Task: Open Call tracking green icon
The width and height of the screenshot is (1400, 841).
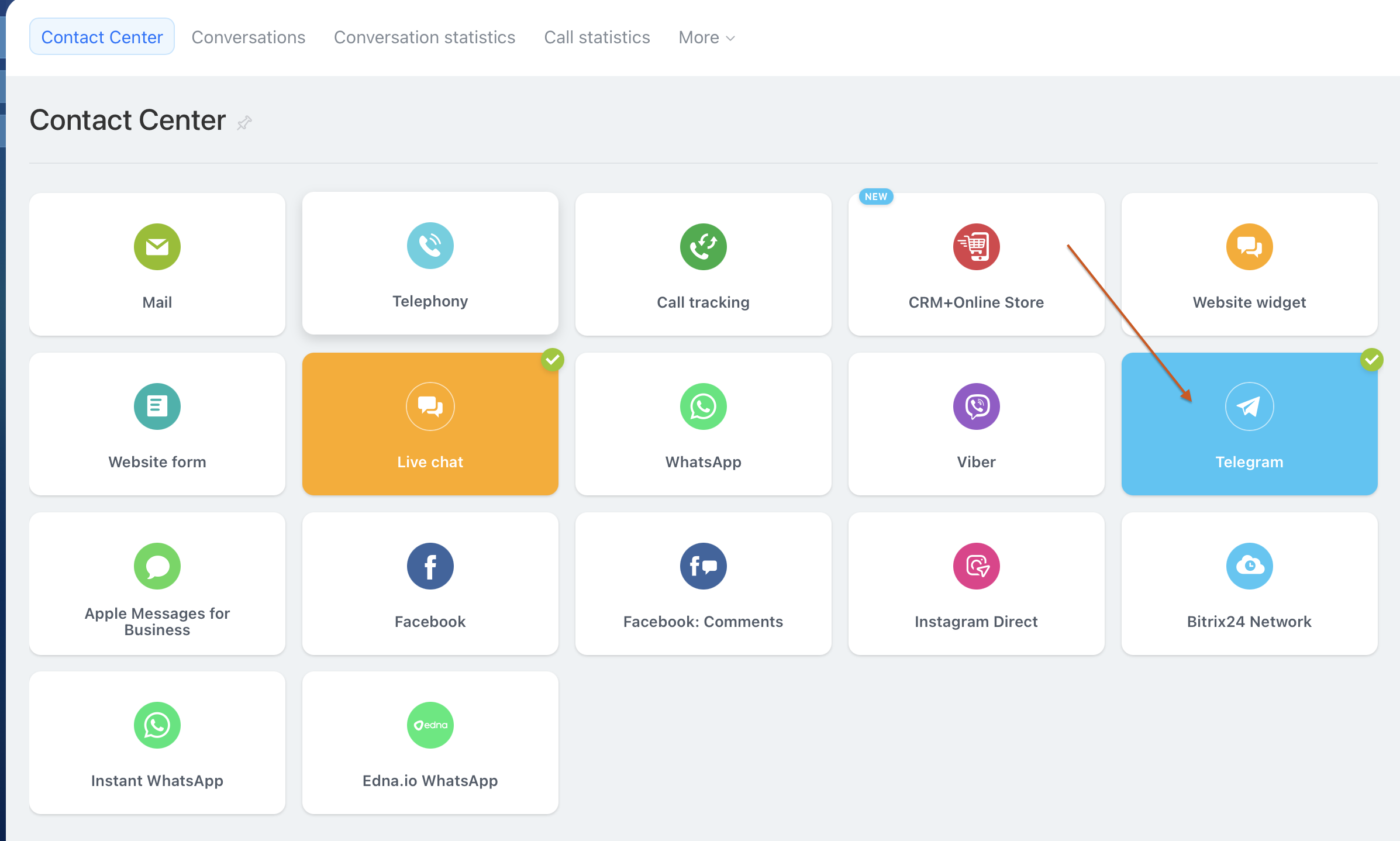Action: click(x=703, y=247)
